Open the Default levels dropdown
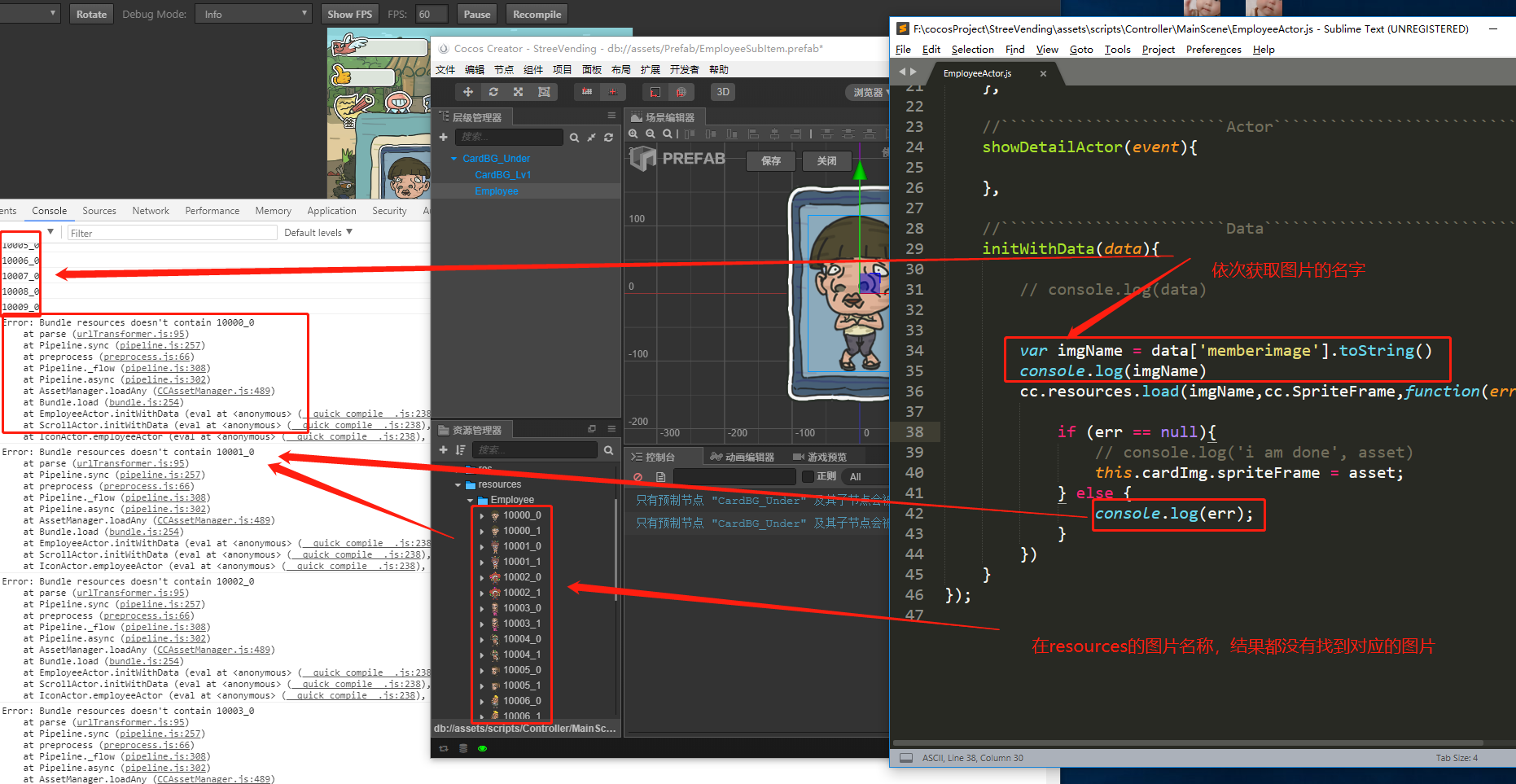This screenshot has height=784, width=1516. 318,233
